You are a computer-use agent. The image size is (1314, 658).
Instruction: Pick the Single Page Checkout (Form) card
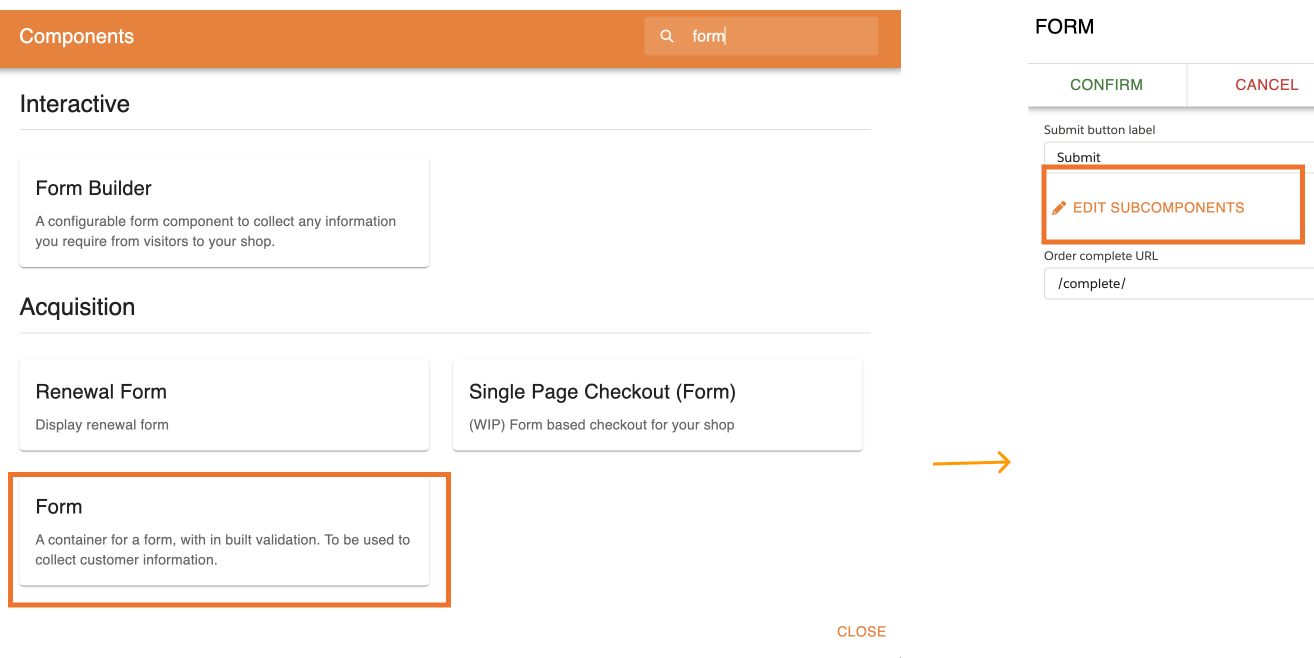point(657,405)
